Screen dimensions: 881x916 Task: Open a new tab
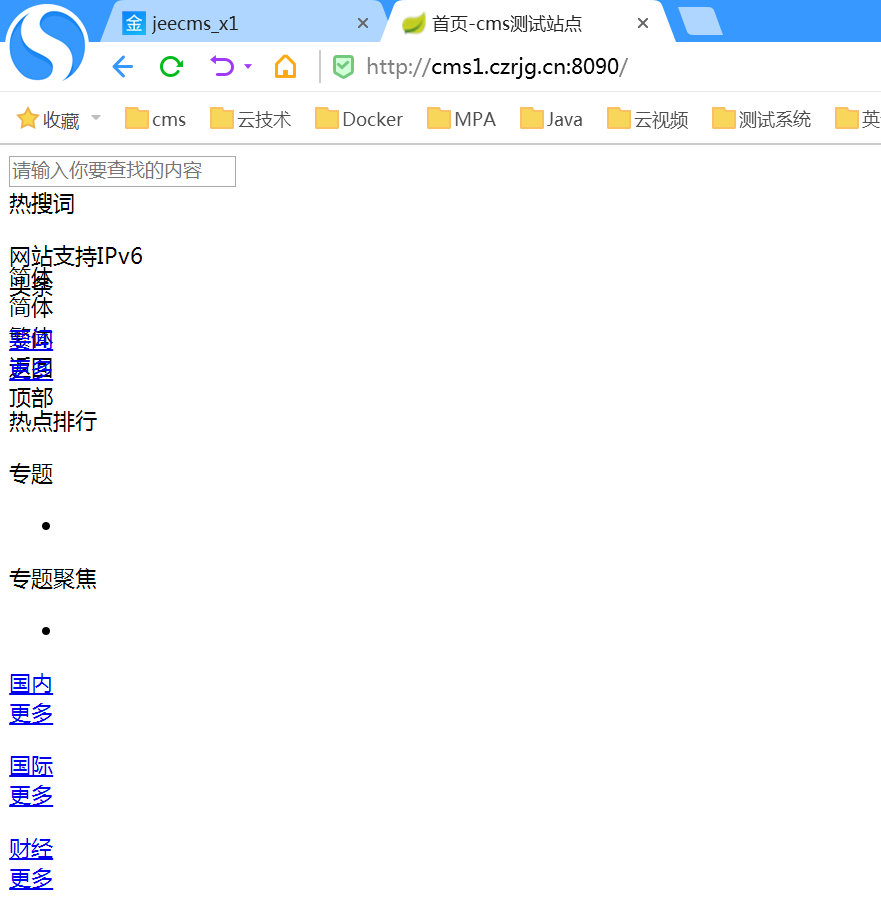coord(701,22)
